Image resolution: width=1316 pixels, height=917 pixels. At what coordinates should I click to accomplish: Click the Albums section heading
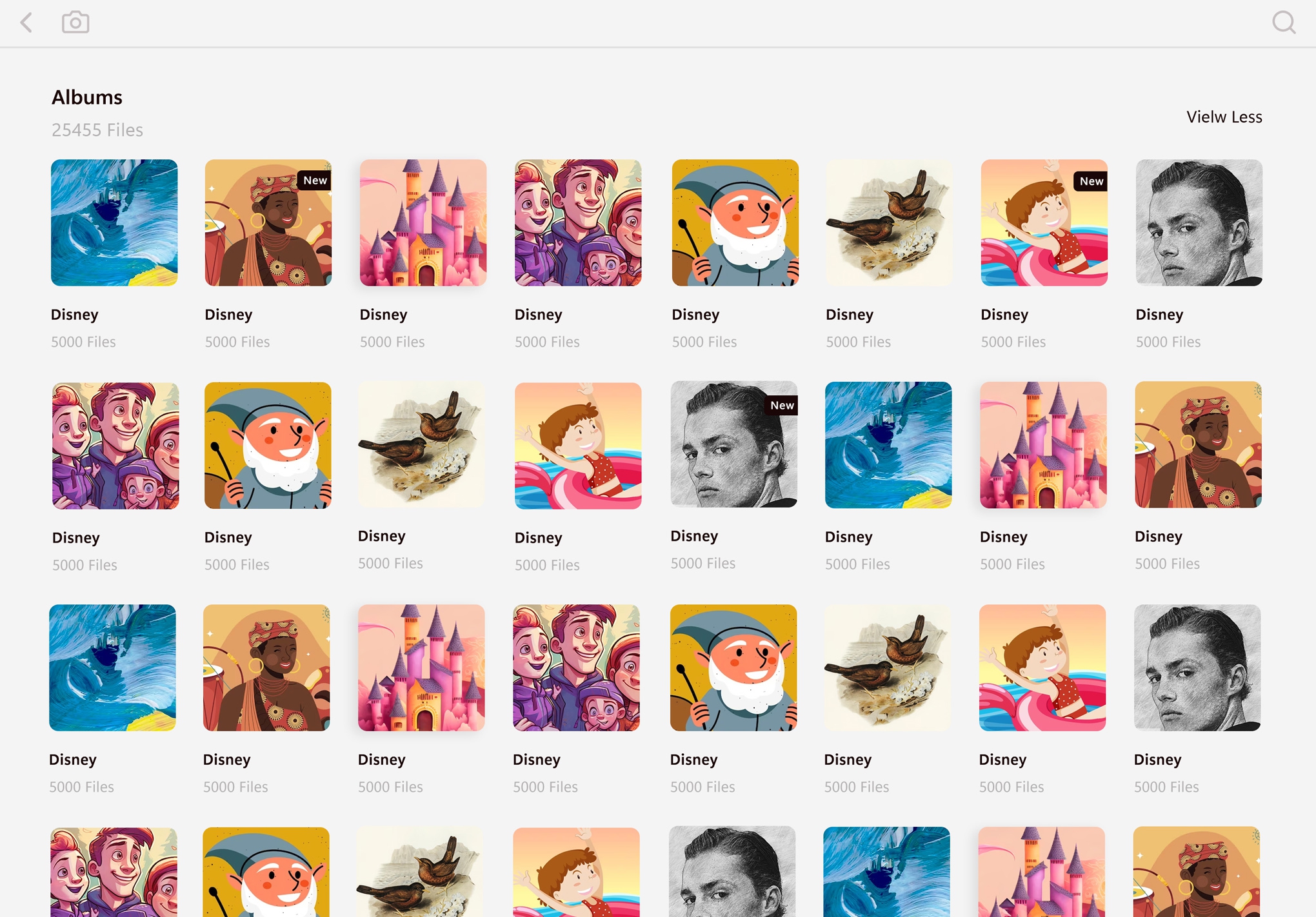(x=87, y=97)
